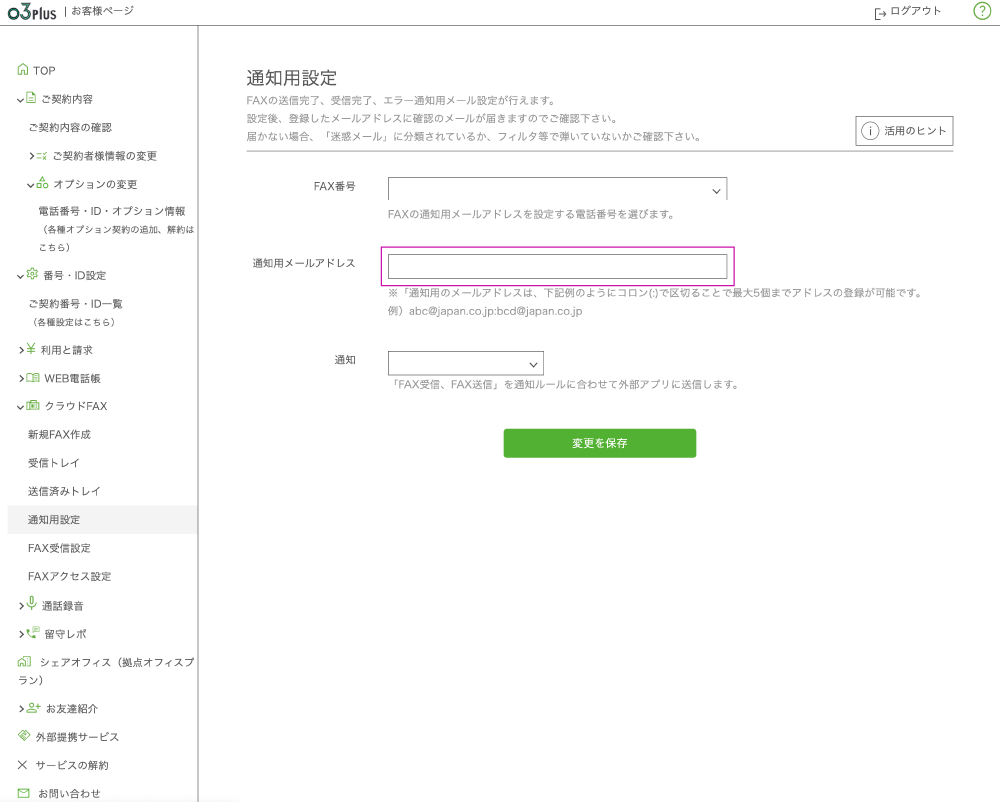Click the 通知用メールアドレス input field

557,266
